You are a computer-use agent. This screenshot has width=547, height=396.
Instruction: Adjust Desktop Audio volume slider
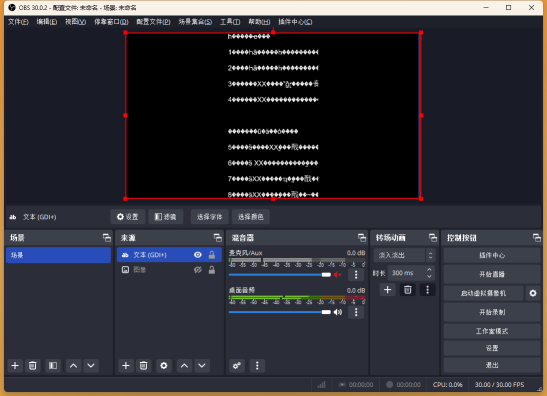pyautogui.click(x=280, y=312)
